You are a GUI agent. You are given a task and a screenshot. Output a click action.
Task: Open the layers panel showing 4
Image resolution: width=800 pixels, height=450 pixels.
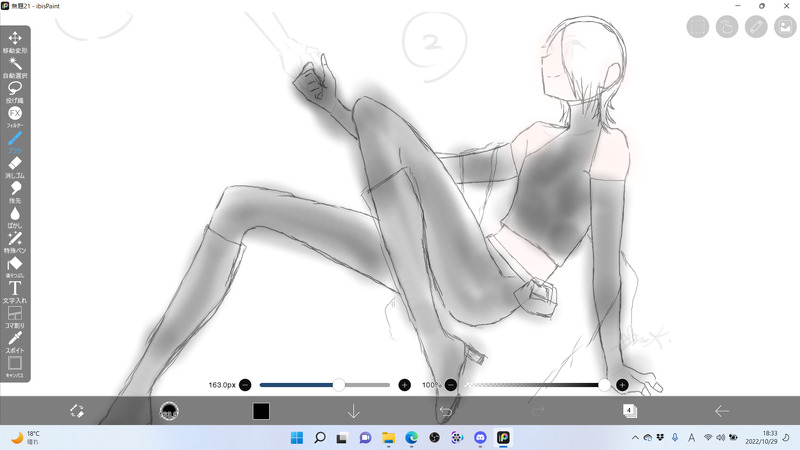630,411
